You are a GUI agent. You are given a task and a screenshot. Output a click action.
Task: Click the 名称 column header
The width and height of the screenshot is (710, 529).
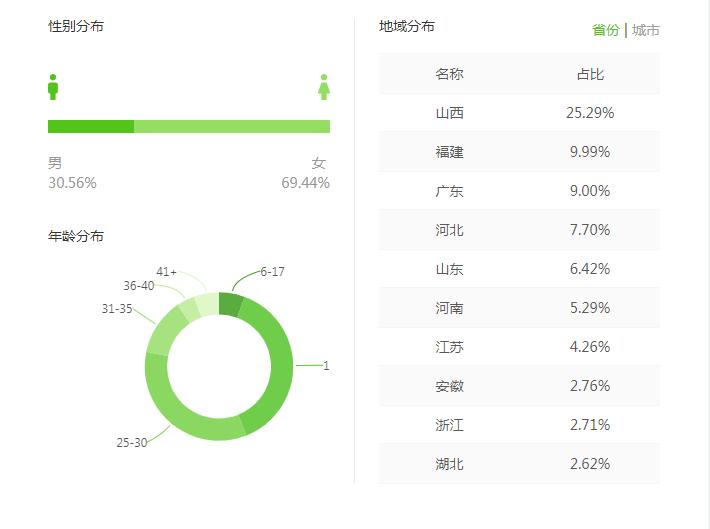coord(449,74)
